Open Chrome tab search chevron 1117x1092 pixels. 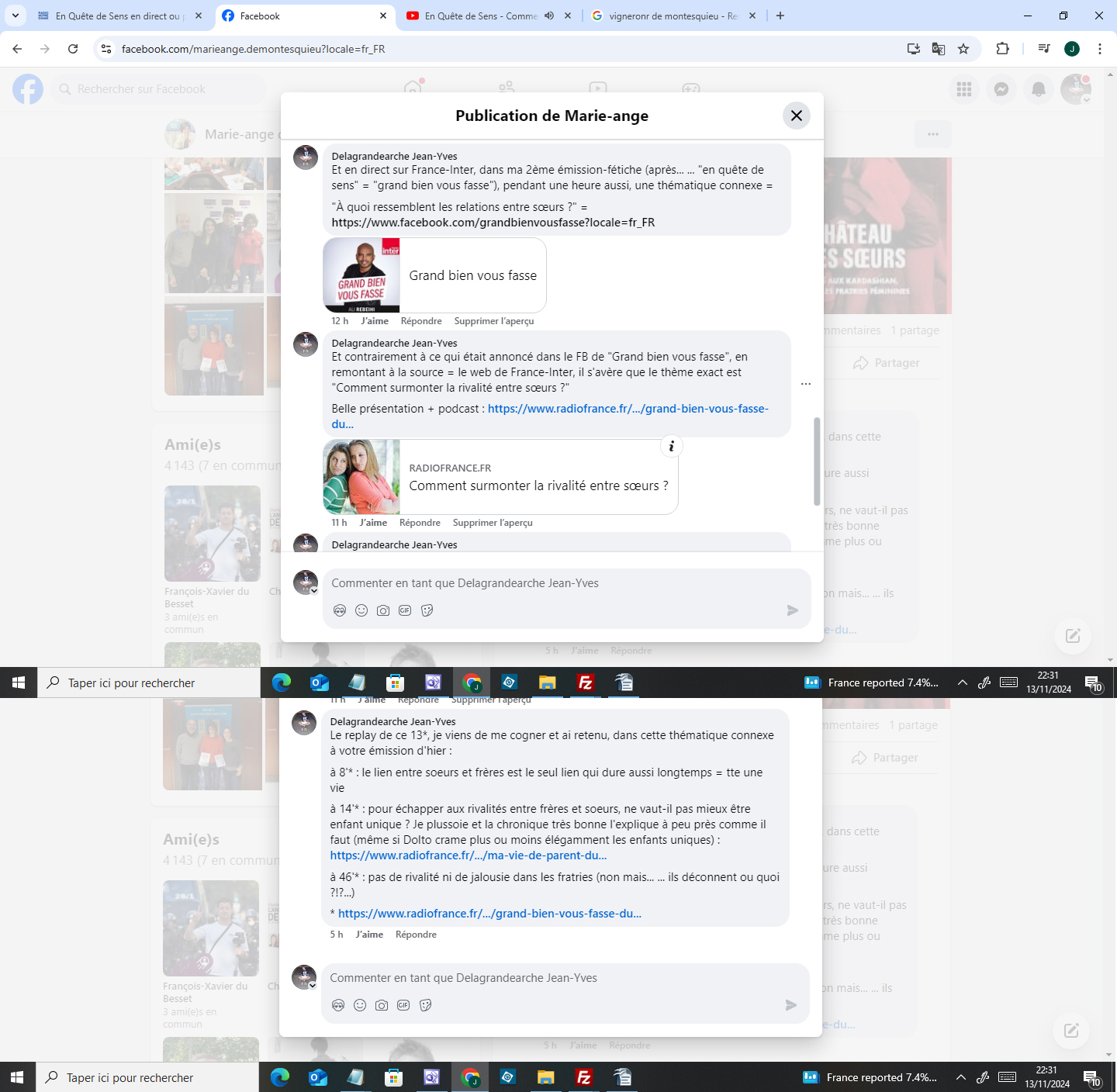pyautogui.click(x=16, y=16)
